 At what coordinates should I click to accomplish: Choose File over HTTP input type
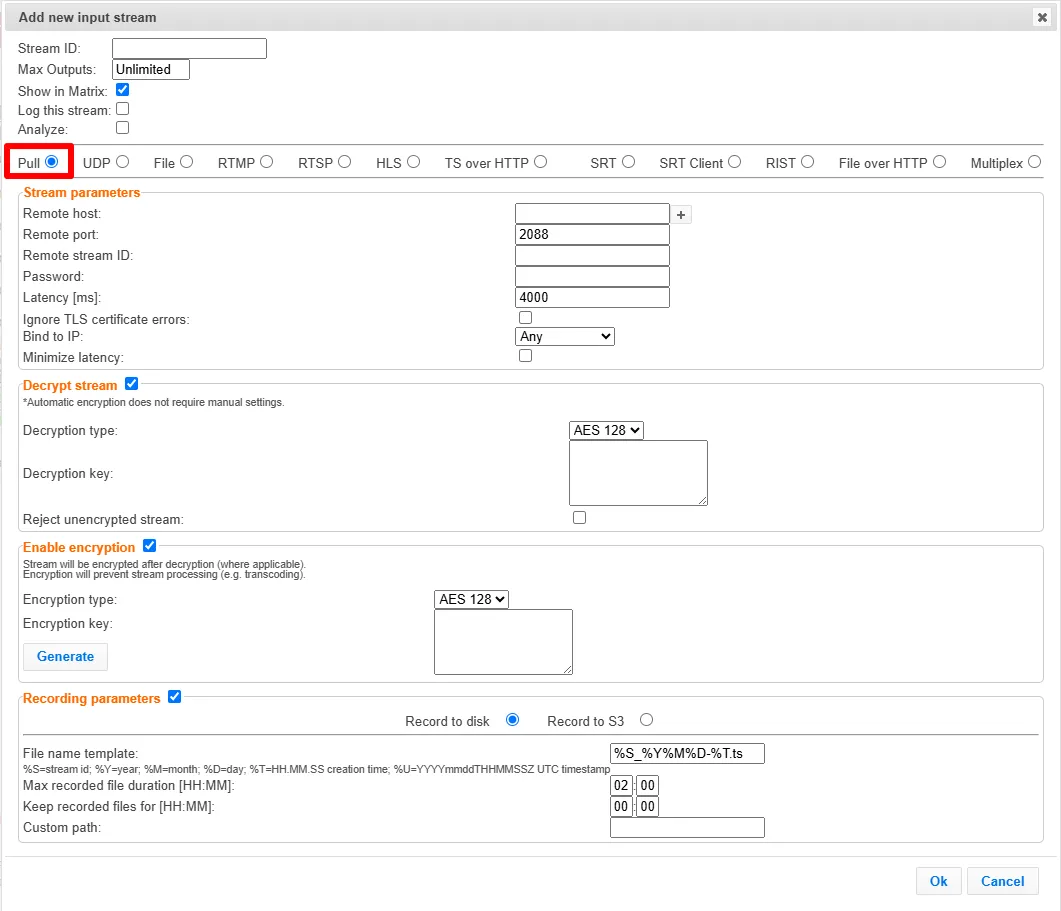point(939,162)
